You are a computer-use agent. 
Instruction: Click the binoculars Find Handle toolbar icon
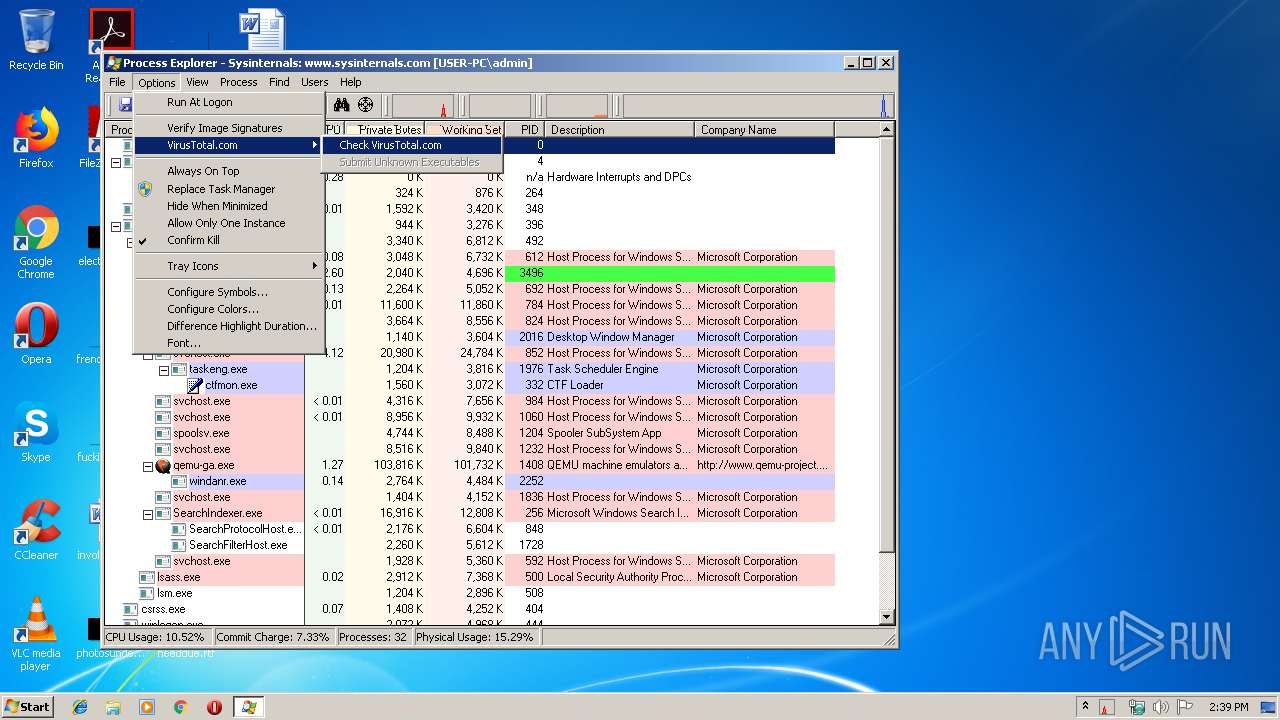coord(341,105)
